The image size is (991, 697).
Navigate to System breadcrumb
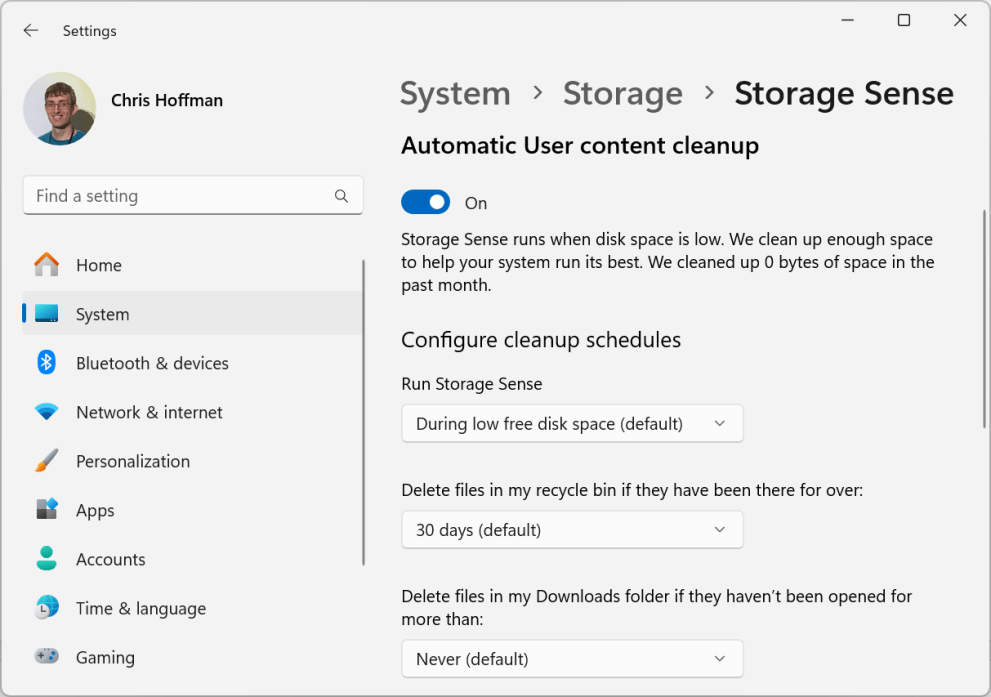455,94
